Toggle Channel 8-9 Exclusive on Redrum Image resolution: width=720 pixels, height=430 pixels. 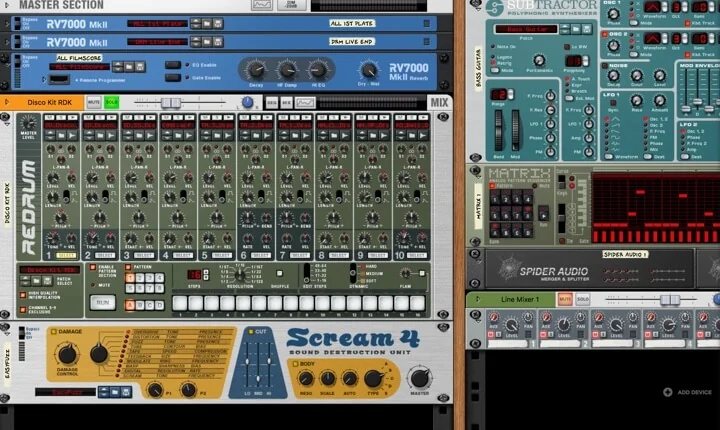[23, 310]
